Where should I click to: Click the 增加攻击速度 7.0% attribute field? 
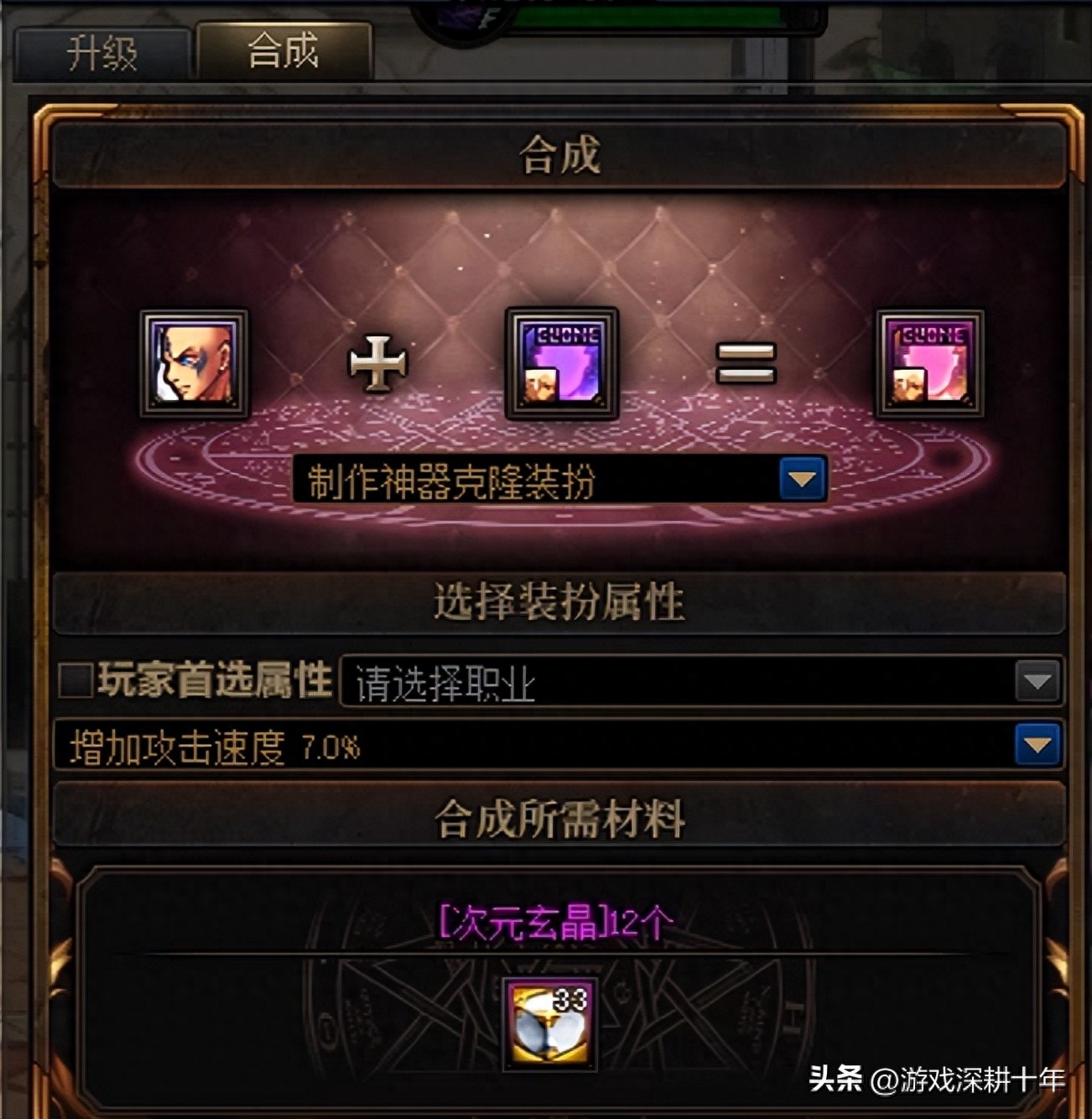(x=559, y=745)
